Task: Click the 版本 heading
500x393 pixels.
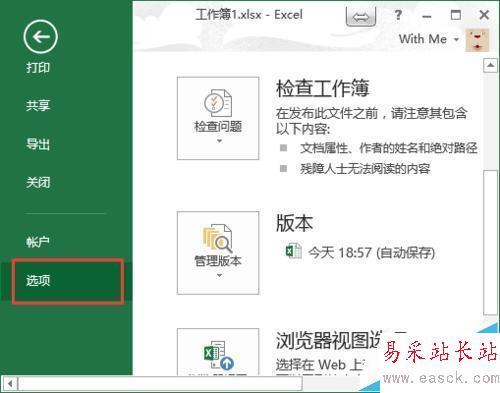Action: point(294,223)
